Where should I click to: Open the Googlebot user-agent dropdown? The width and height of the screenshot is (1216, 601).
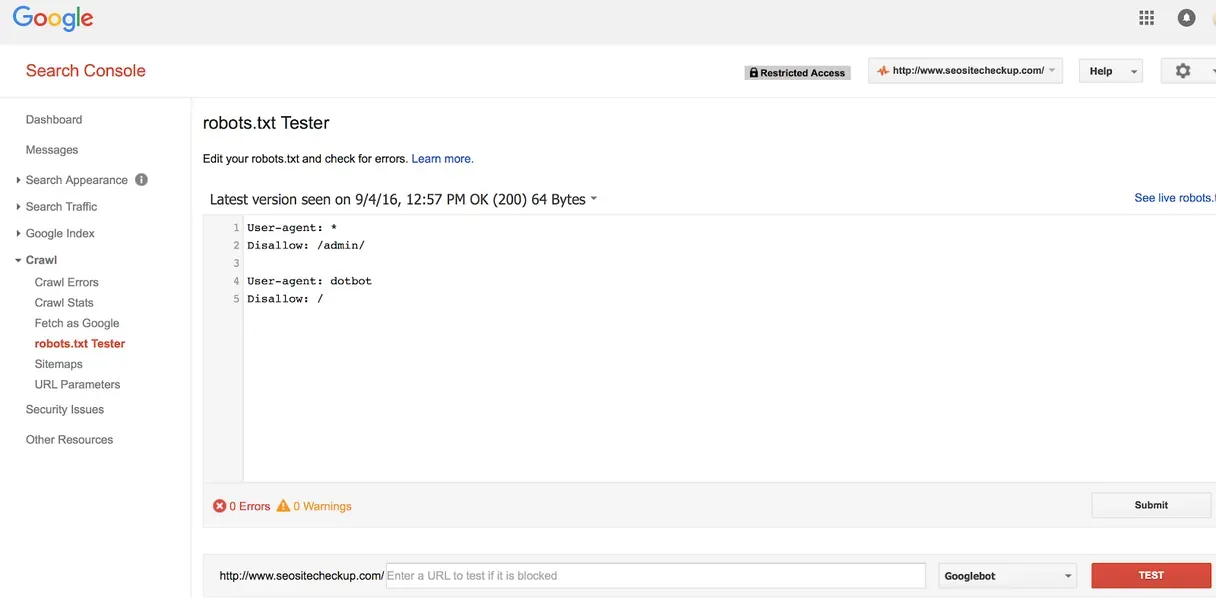1007,576
